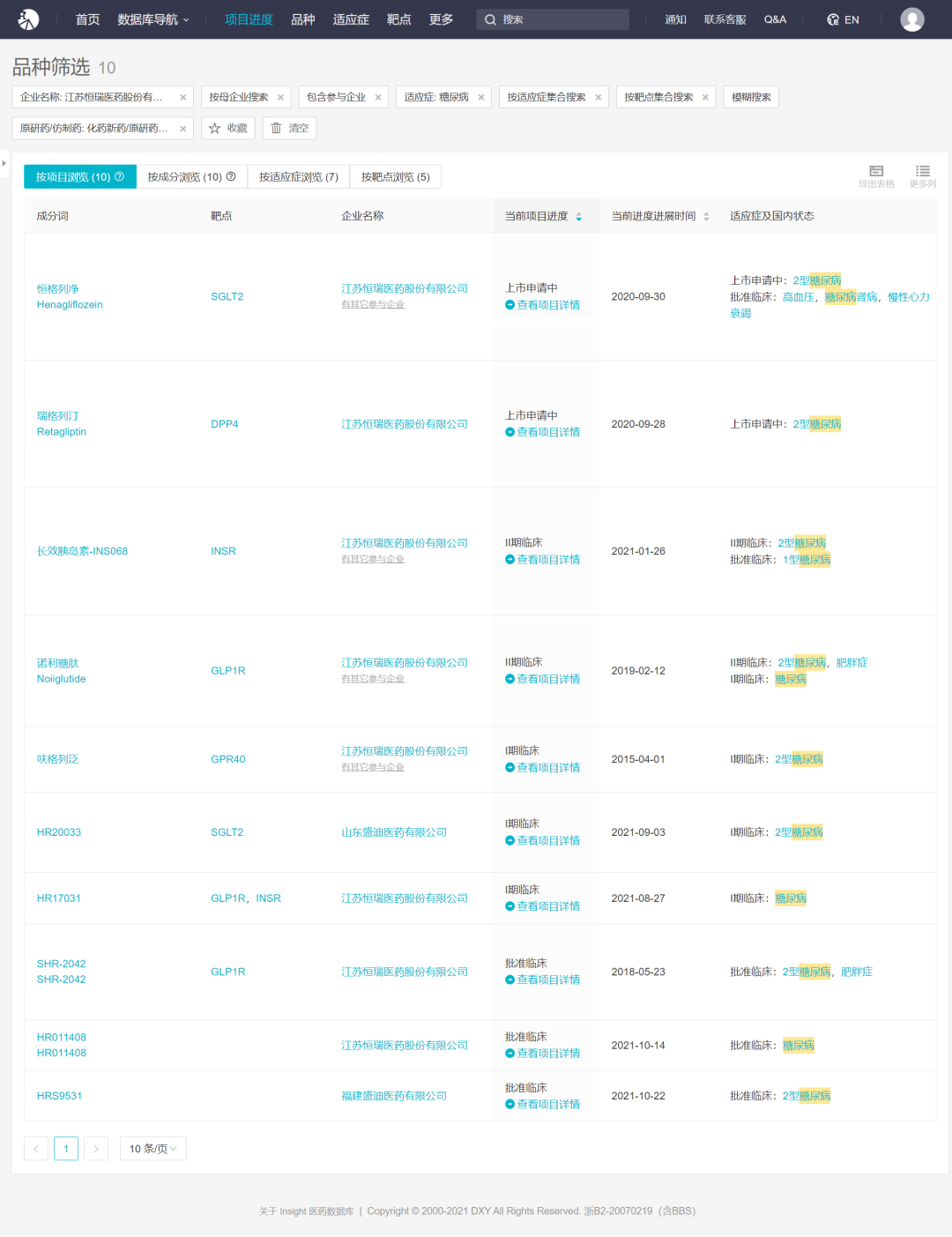Open the 品种 navigation item

[x=303, y=19]
